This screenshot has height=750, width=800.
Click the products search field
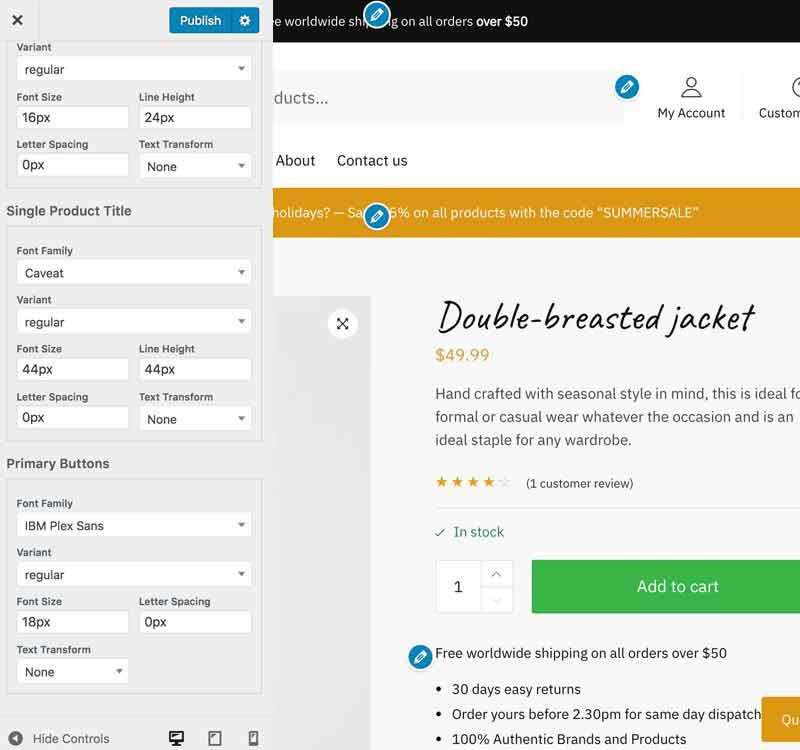[448, 97]
